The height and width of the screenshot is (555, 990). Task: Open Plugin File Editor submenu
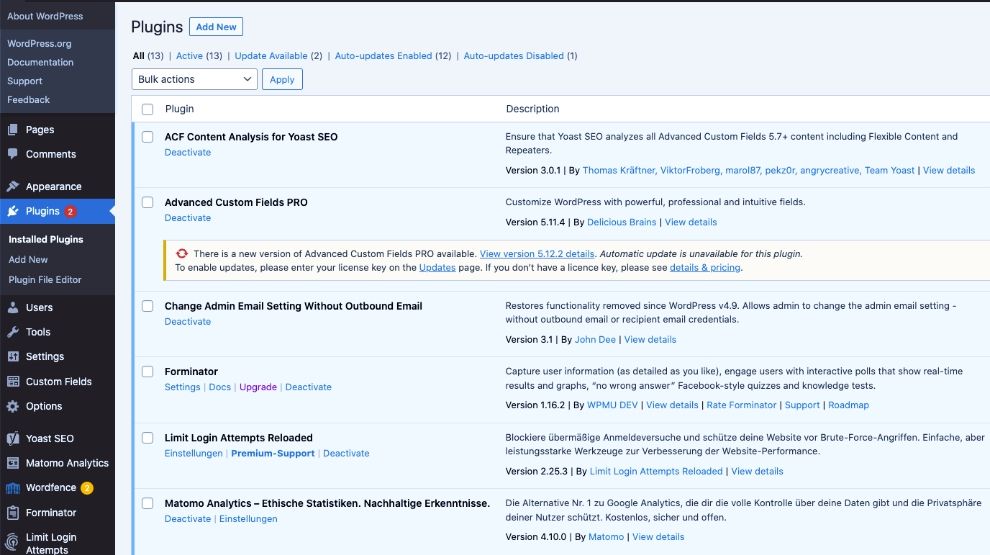[45, 280]
